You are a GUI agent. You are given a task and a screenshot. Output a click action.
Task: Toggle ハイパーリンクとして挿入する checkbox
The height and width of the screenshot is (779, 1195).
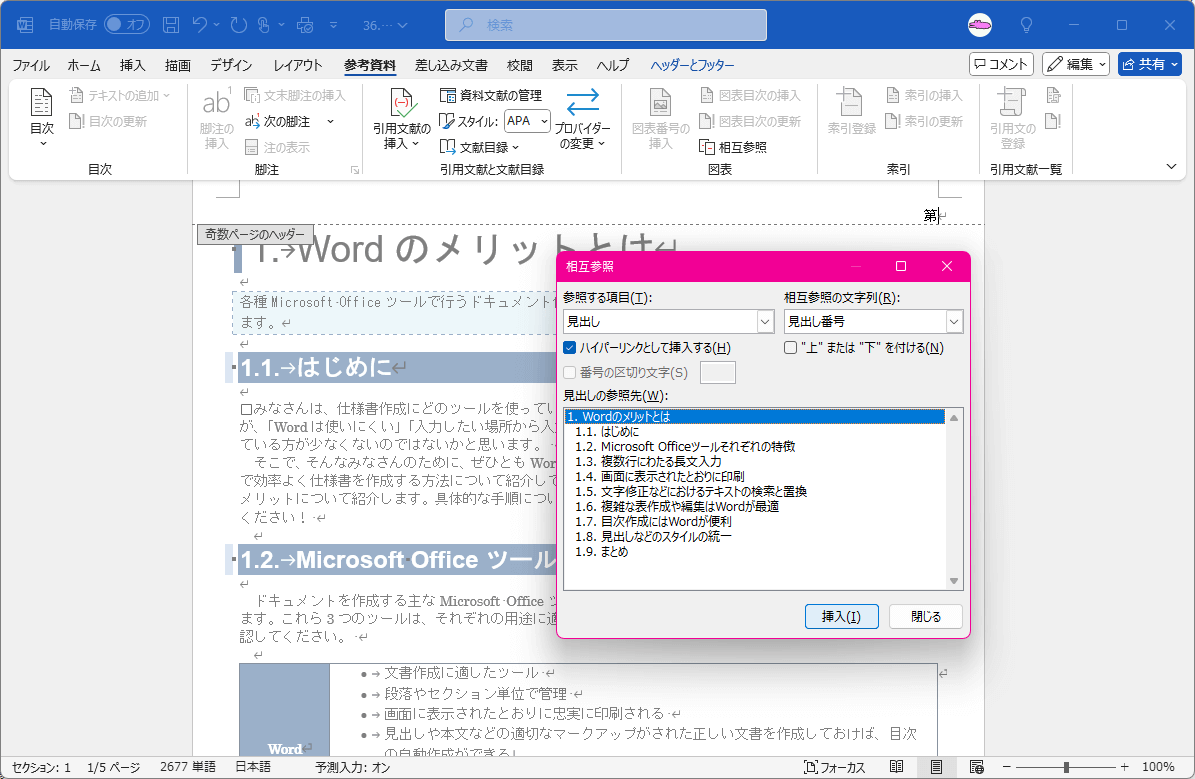click(x=569, y=348)
